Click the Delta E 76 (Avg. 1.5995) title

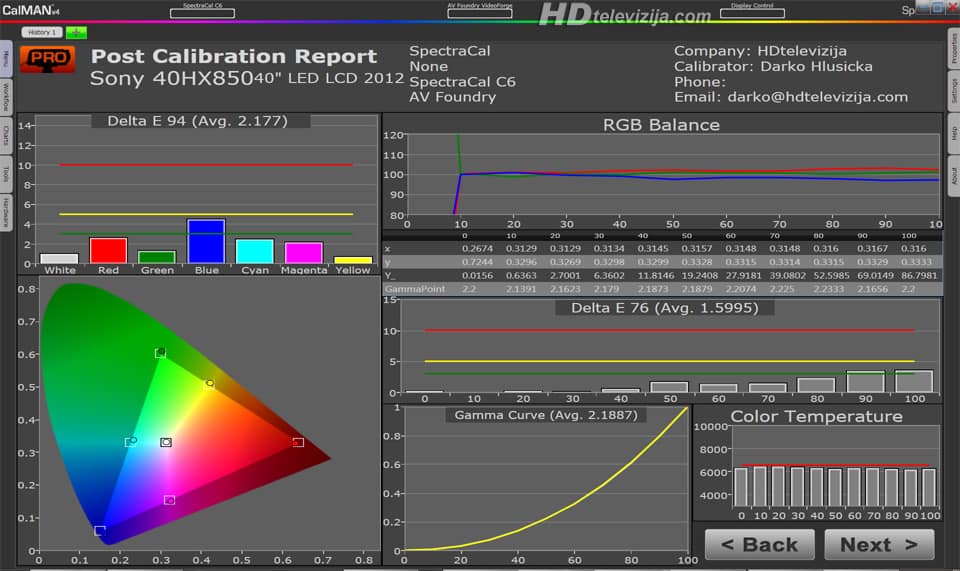click(x=664, y=308)
